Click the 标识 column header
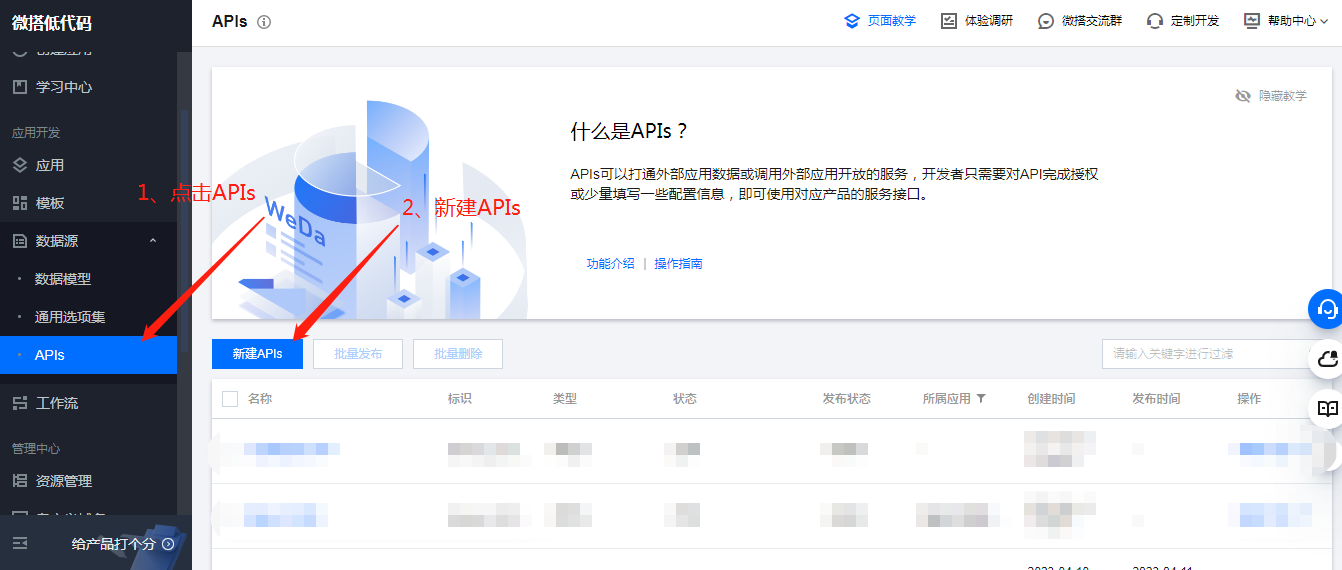The image size is (1342, 570). (x=460, y=399)
